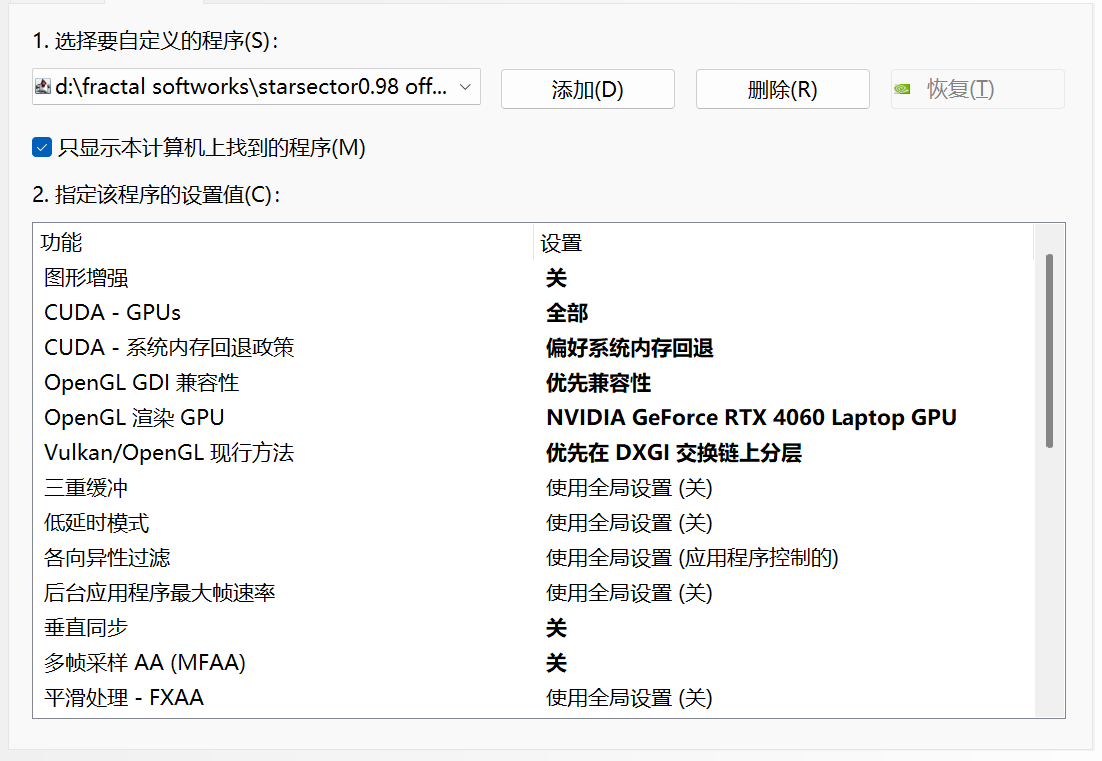Screen dimensions: 1102x761
Task: Open value 偏好系统内存回退
Action: coord(630,348)
